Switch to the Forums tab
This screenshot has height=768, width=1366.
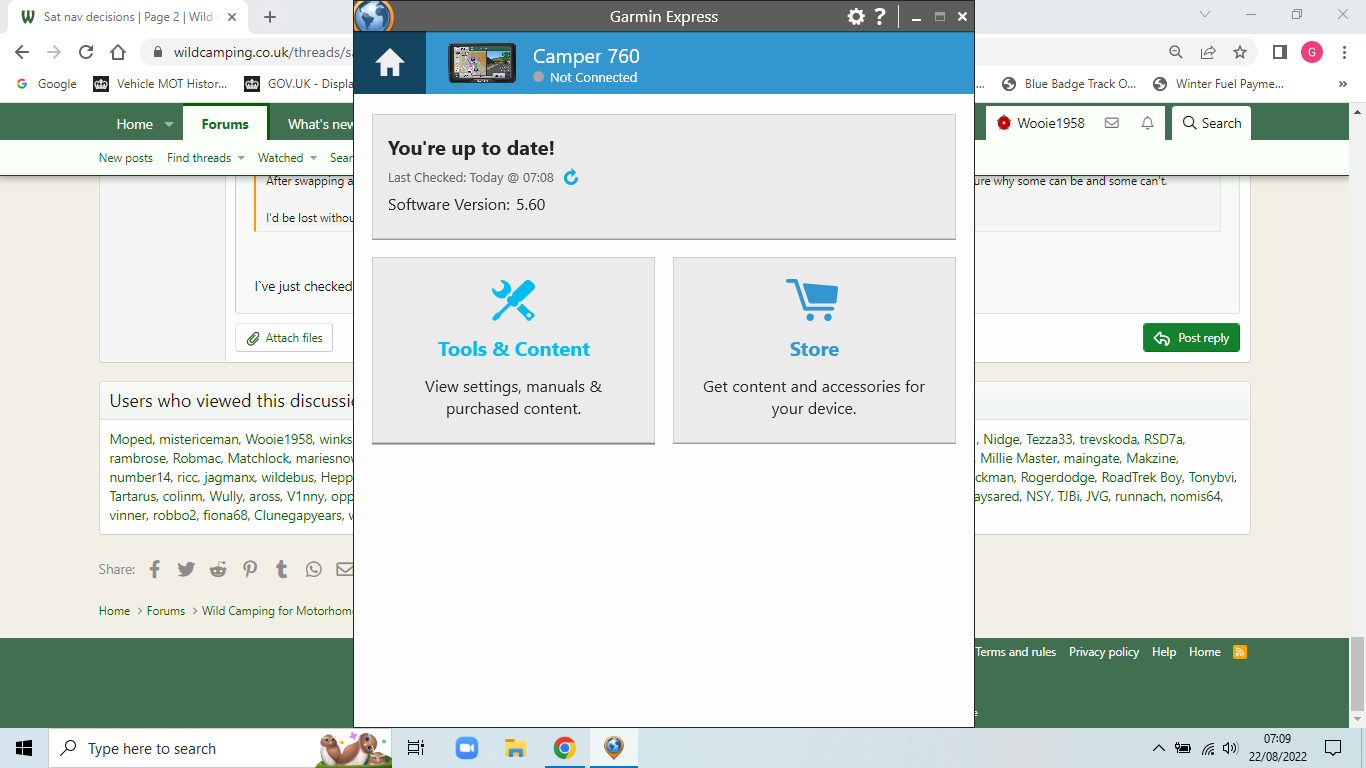point(225,124)
